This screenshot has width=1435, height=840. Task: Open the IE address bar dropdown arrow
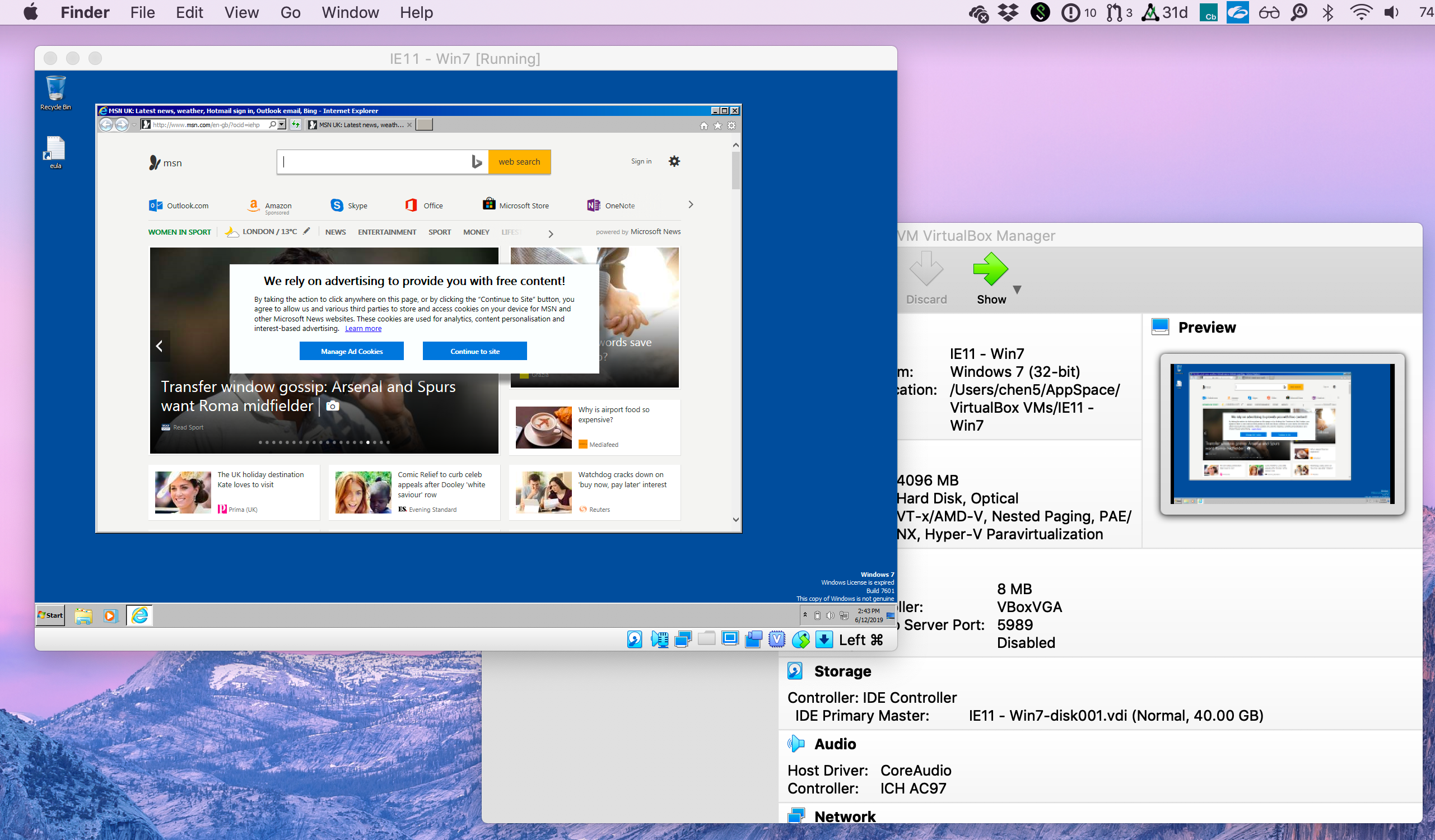(x=282, y=125)
